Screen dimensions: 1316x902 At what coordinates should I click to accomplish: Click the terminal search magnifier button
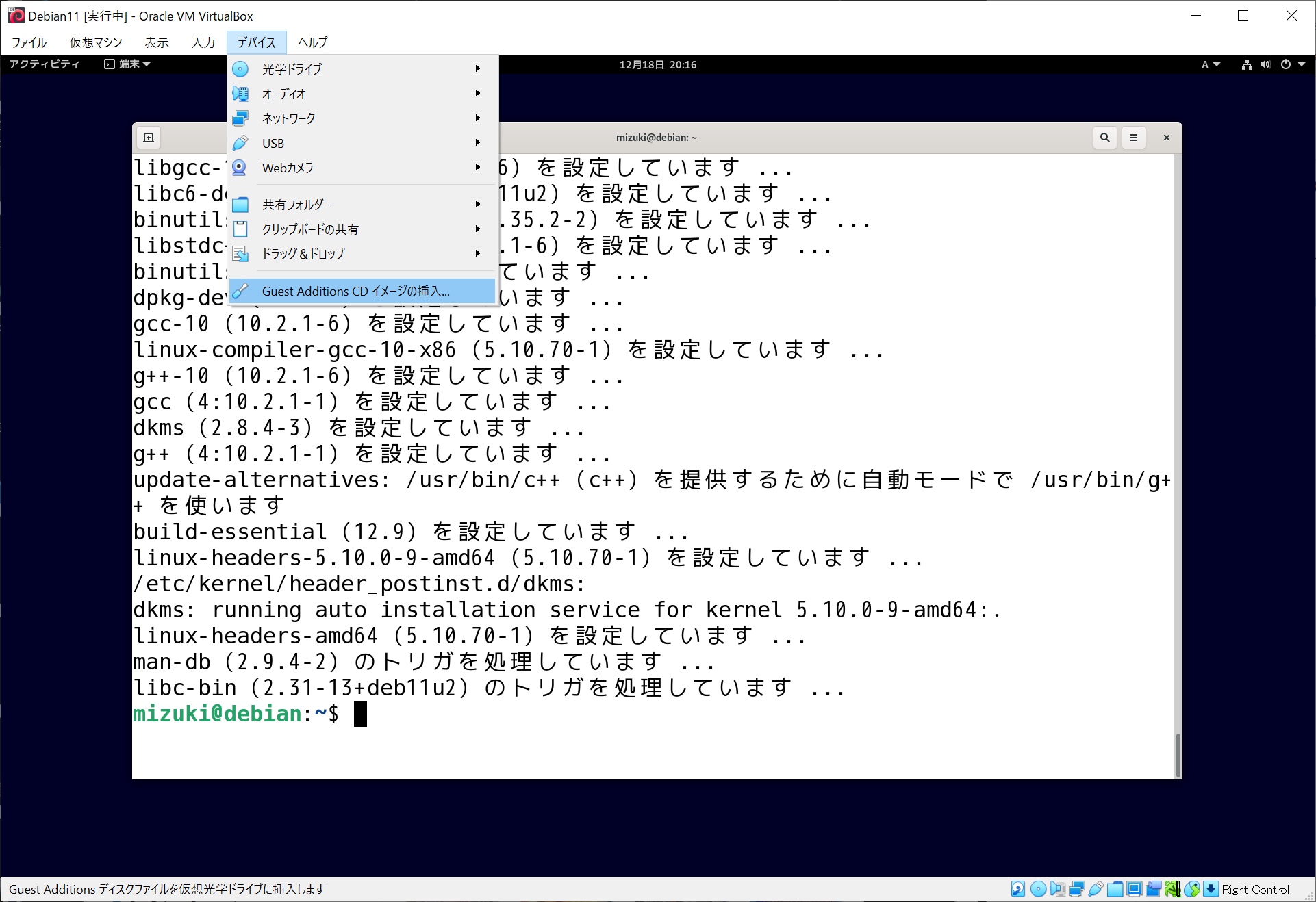pyautogui.click(x=1104, y=138)
